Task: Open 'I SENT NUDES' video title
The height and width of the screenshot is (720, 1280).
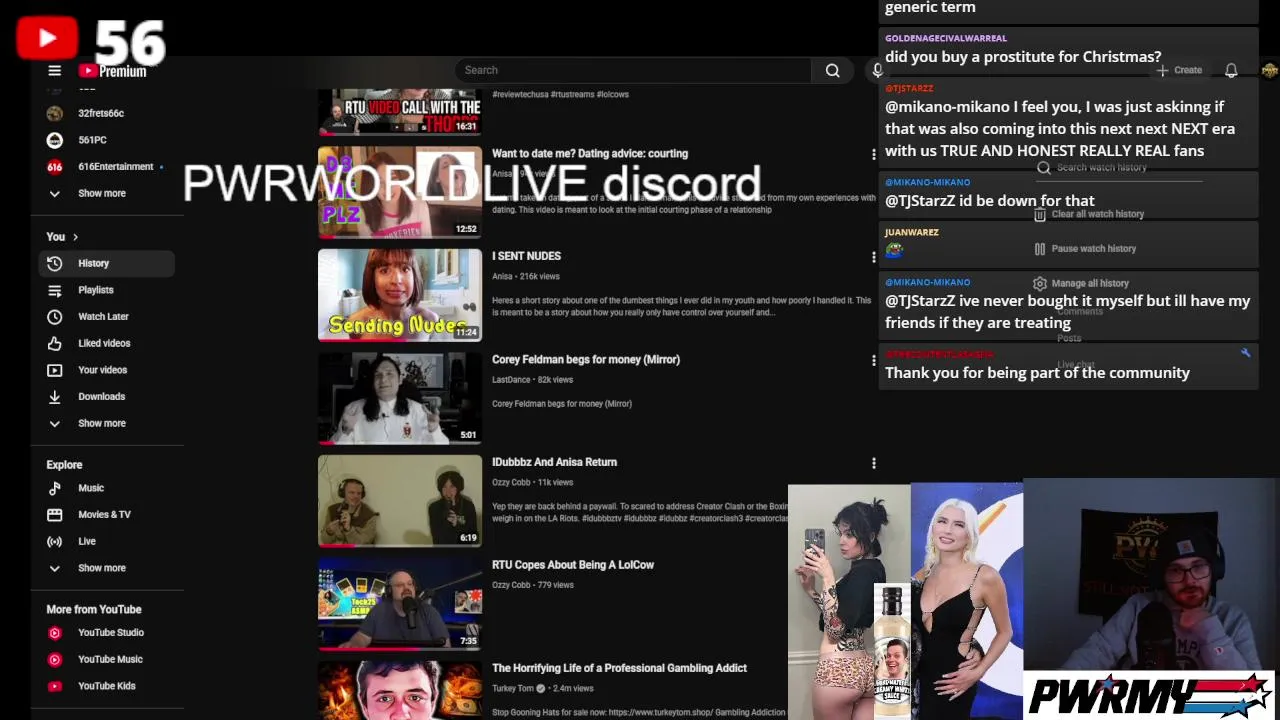Action: [526, 256]
